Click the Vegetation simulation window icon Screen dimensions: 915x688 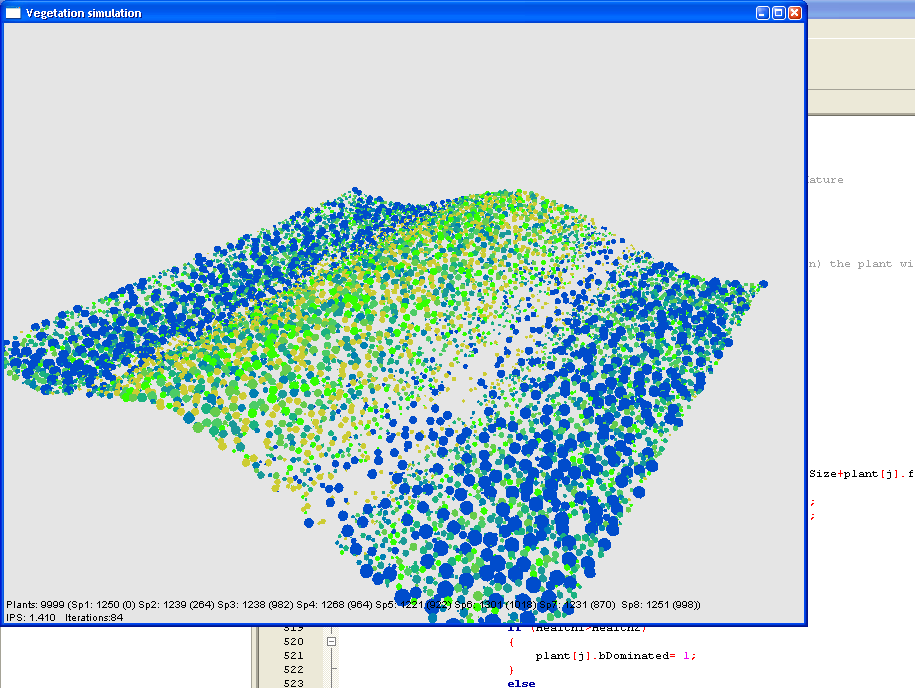[x=13, y=13]
